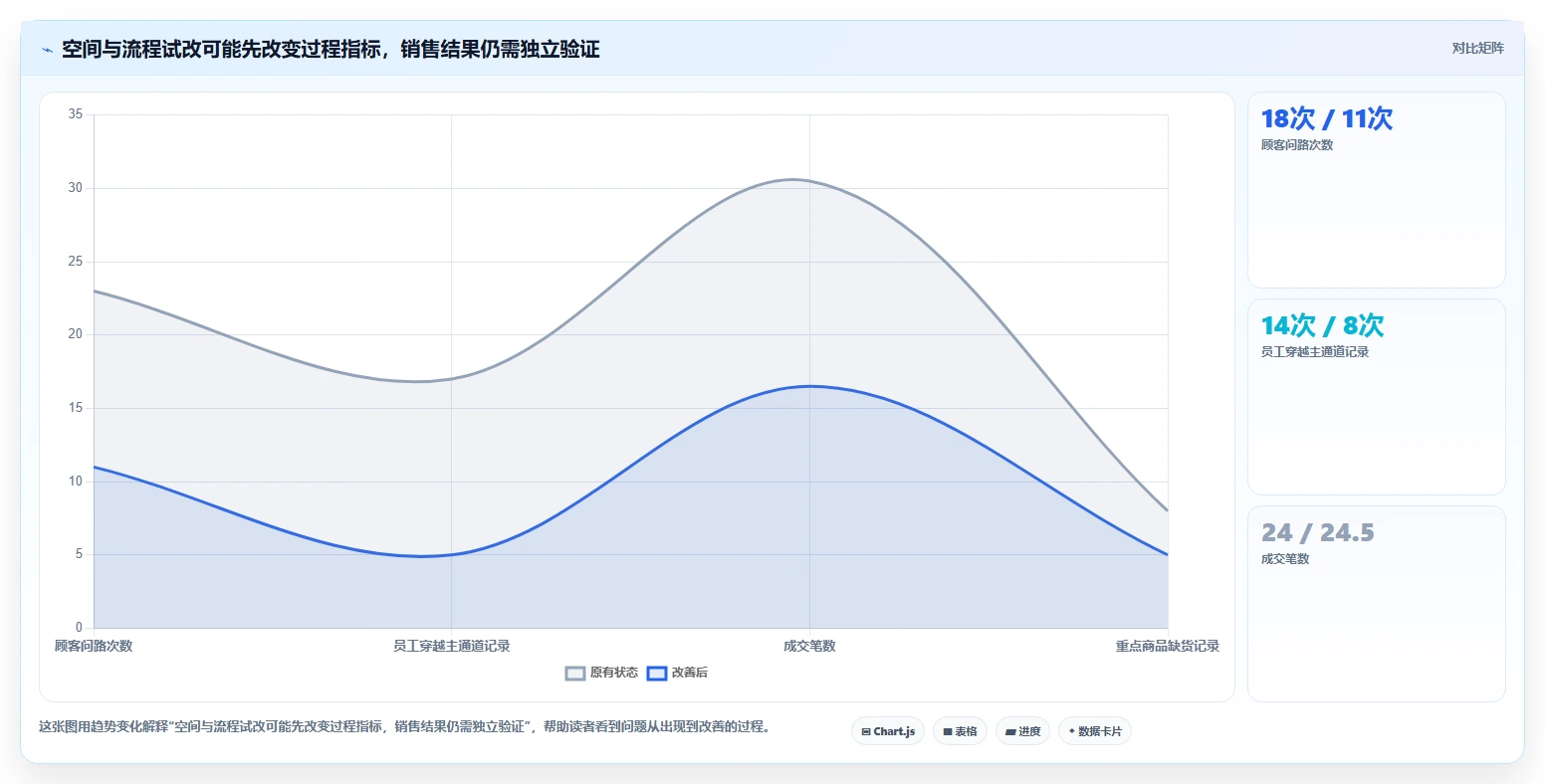Click the 重点商品缺货记录 x-axis label

1167,646
